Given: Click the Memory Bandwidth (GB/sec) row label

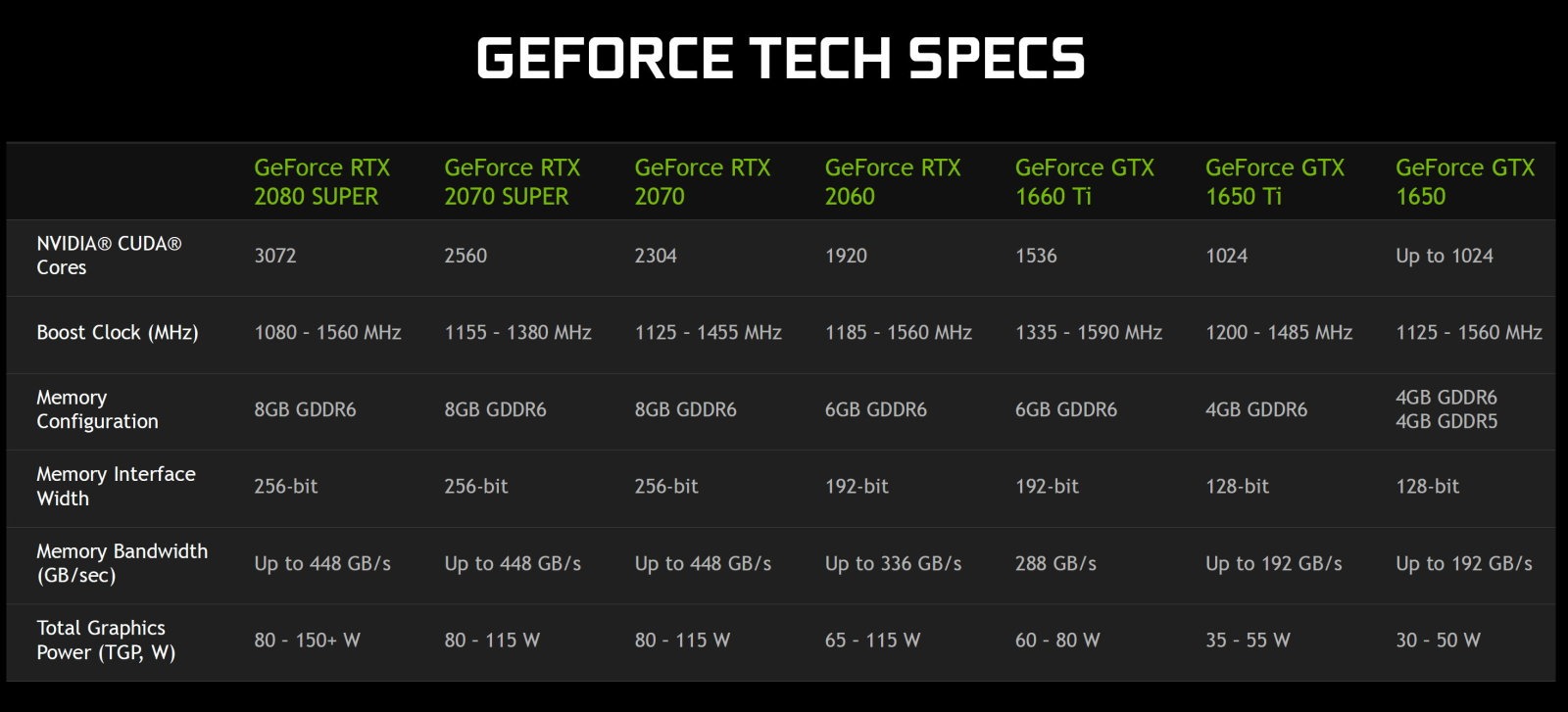Looking at the screenshot, I should pos(122,563).
